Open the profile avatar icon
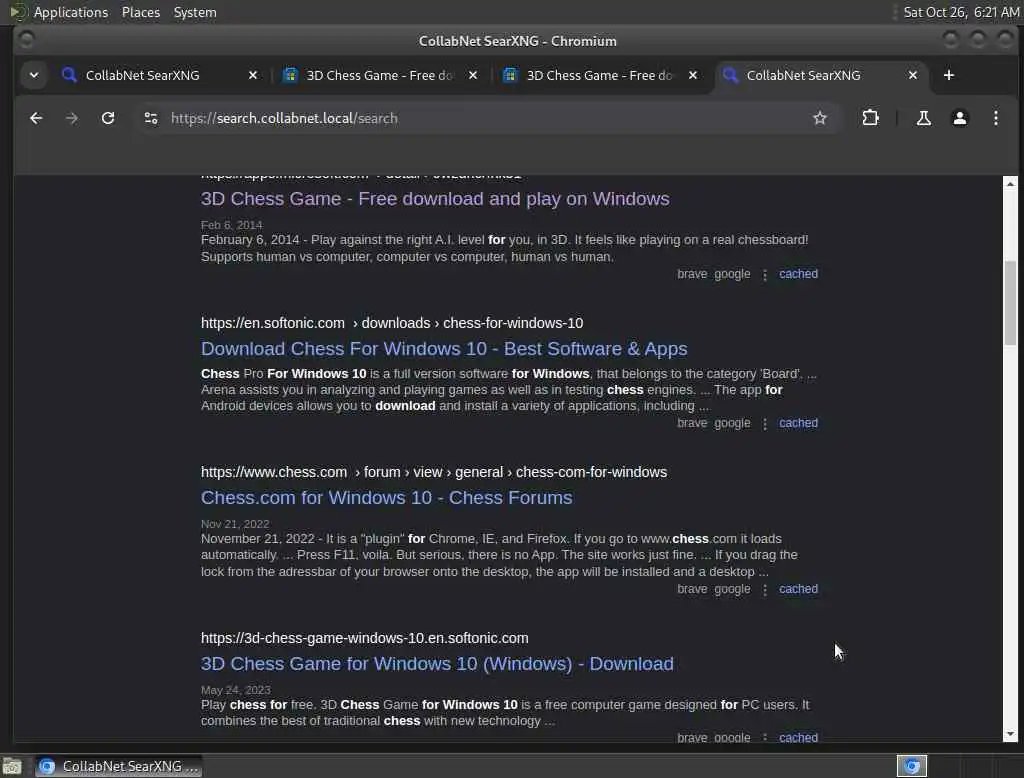Viewport: 1024px width, 778px height. tap(959, 118)
